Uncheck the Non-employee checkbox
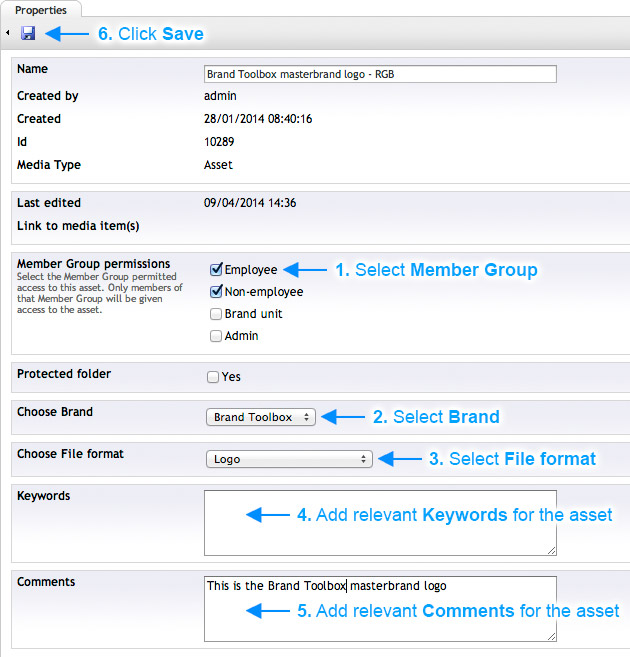 (216, 292)
